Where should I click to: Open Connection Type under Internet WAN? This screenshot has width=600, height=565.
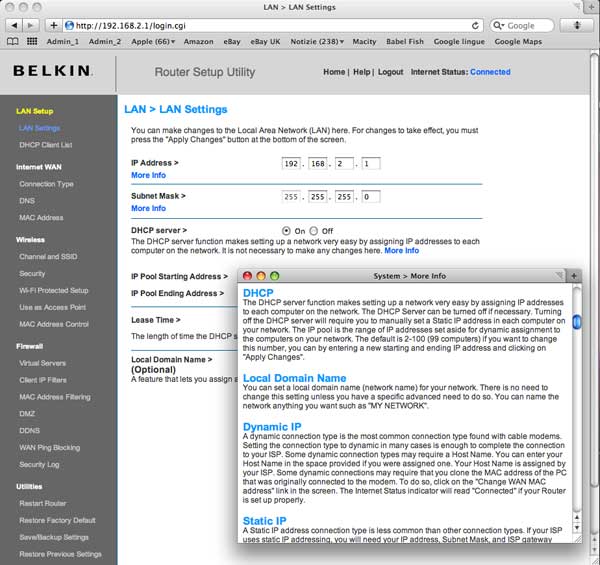46,184
